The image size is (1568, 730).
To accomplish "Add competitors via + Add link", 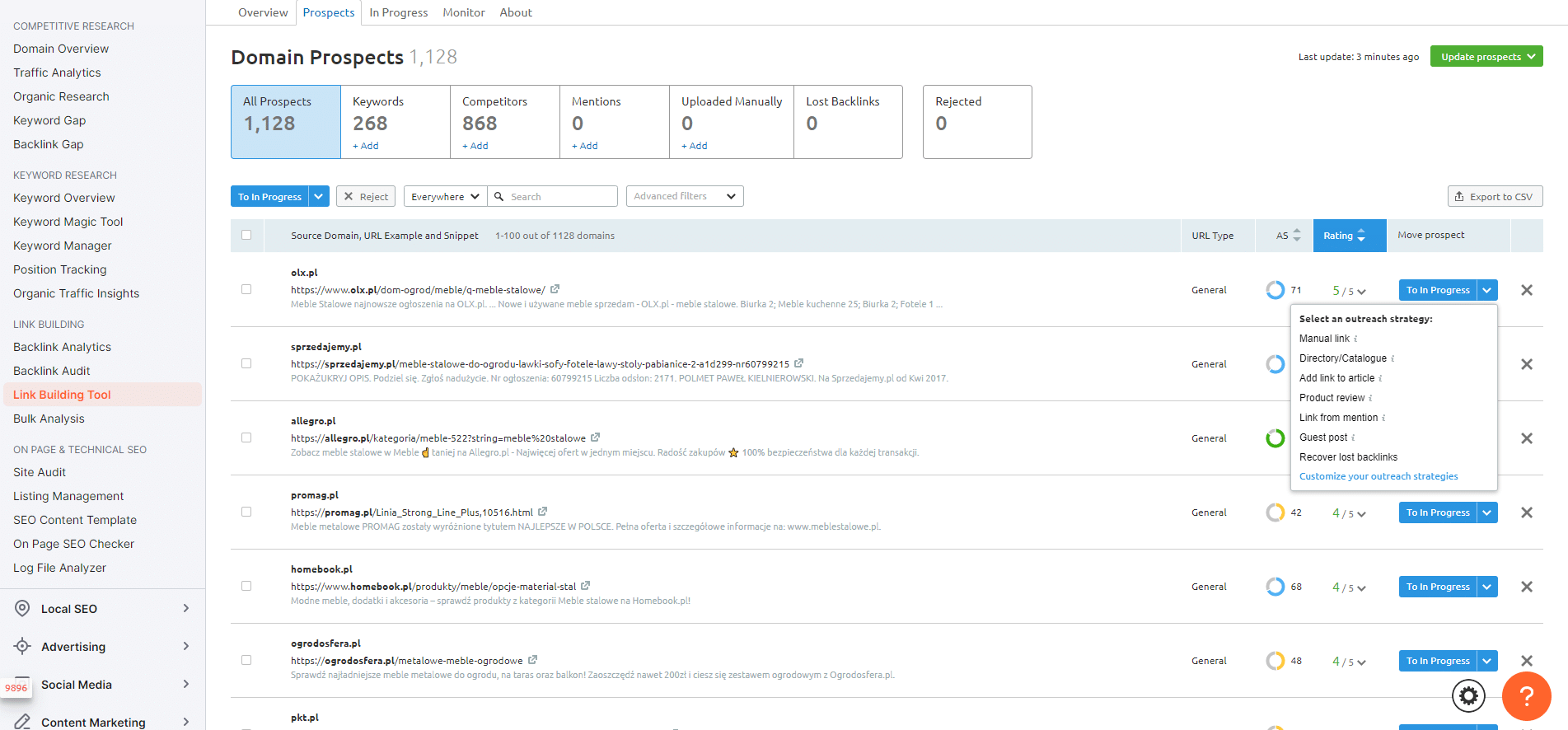I will click(x=475, y=146).
